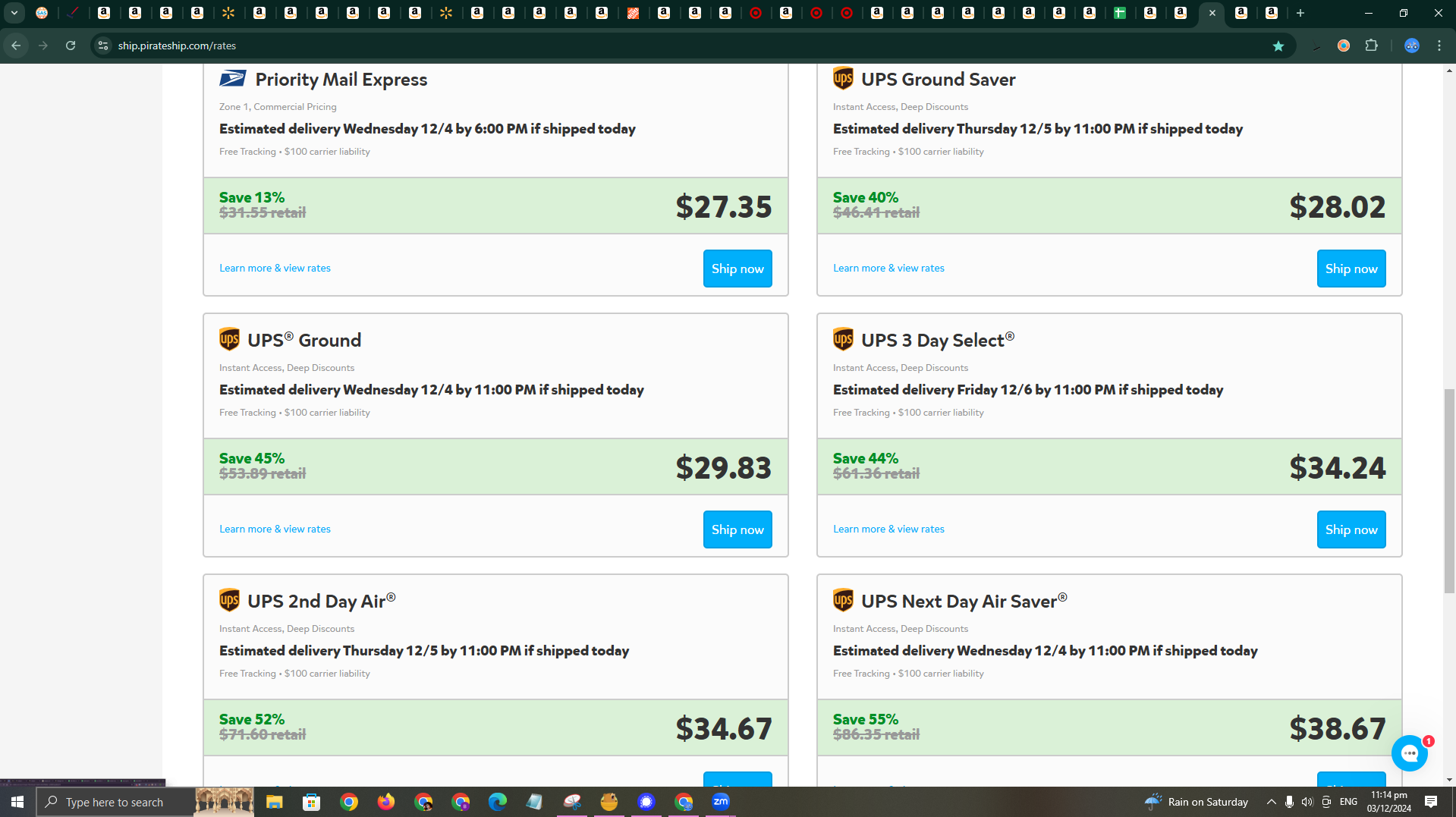
Task: Switch to the SAS globe tab
Action: 42,13
